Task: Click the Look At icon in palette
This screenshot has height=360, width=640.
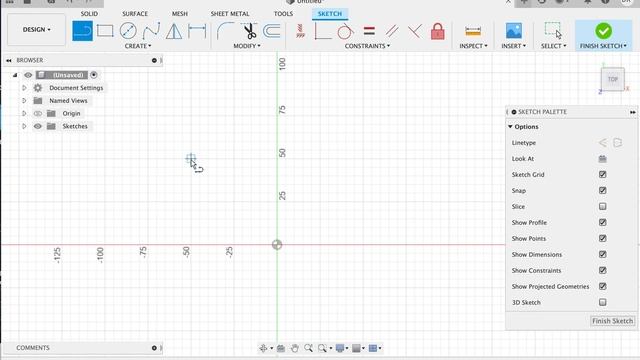Action: coord(602,159)
